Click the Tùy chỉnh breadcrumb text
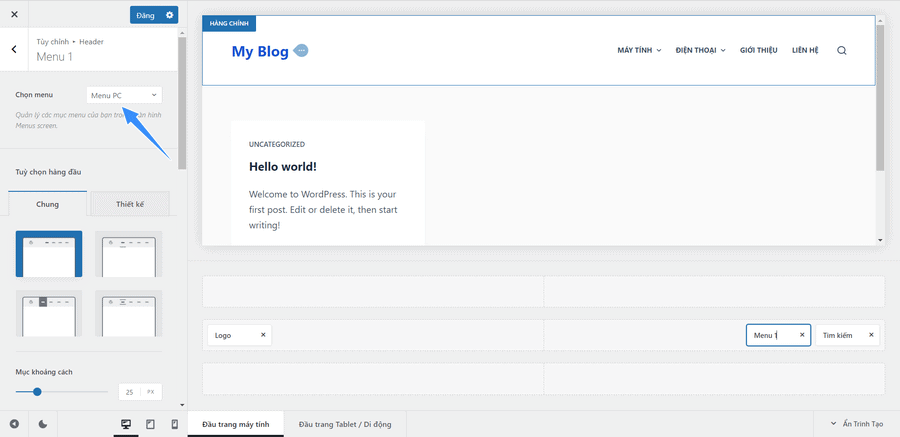This screenshot has width=900, height=437. [x=52, y=42]
